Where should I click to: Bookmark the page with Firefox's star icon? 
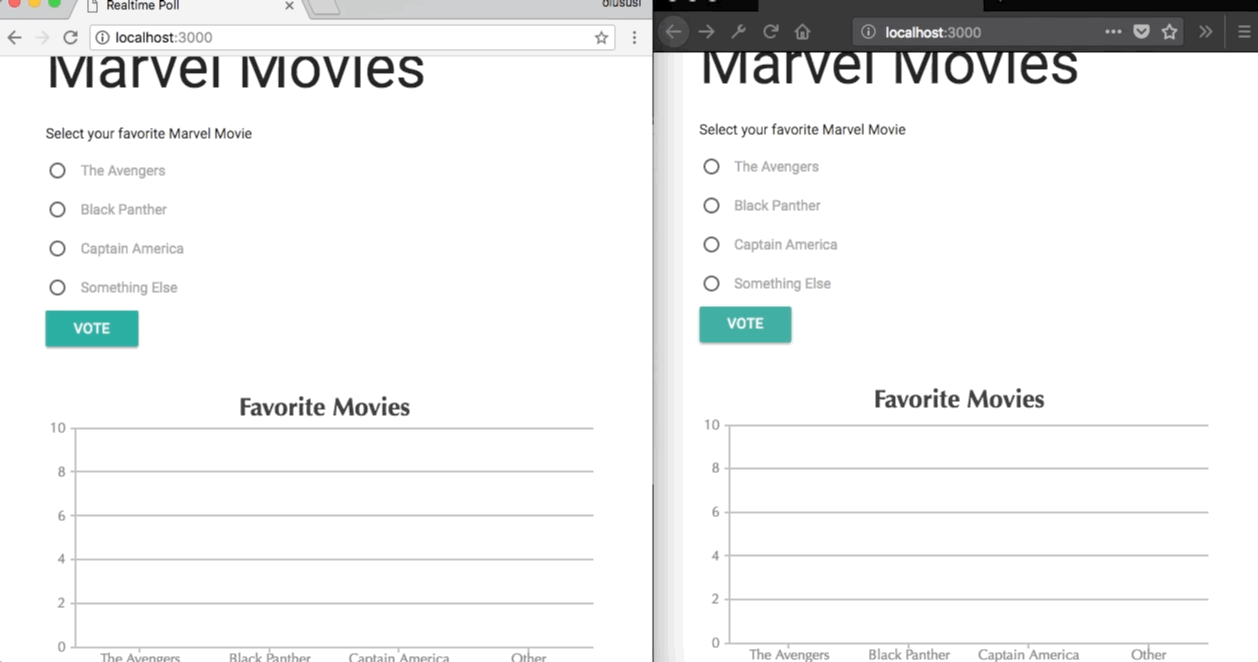pyautogui.click(x=1169, y=32)
